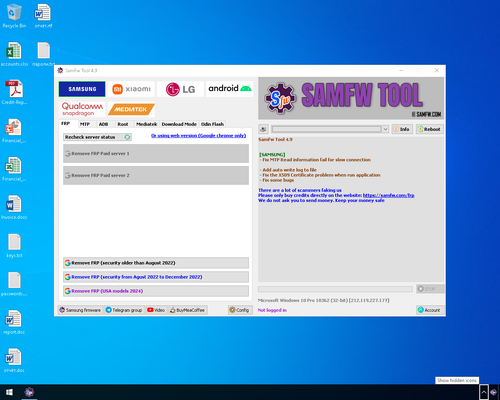Click the SamFw Tool taskbar icon
Screen dimensions: 500x400
tap(29, 392)
